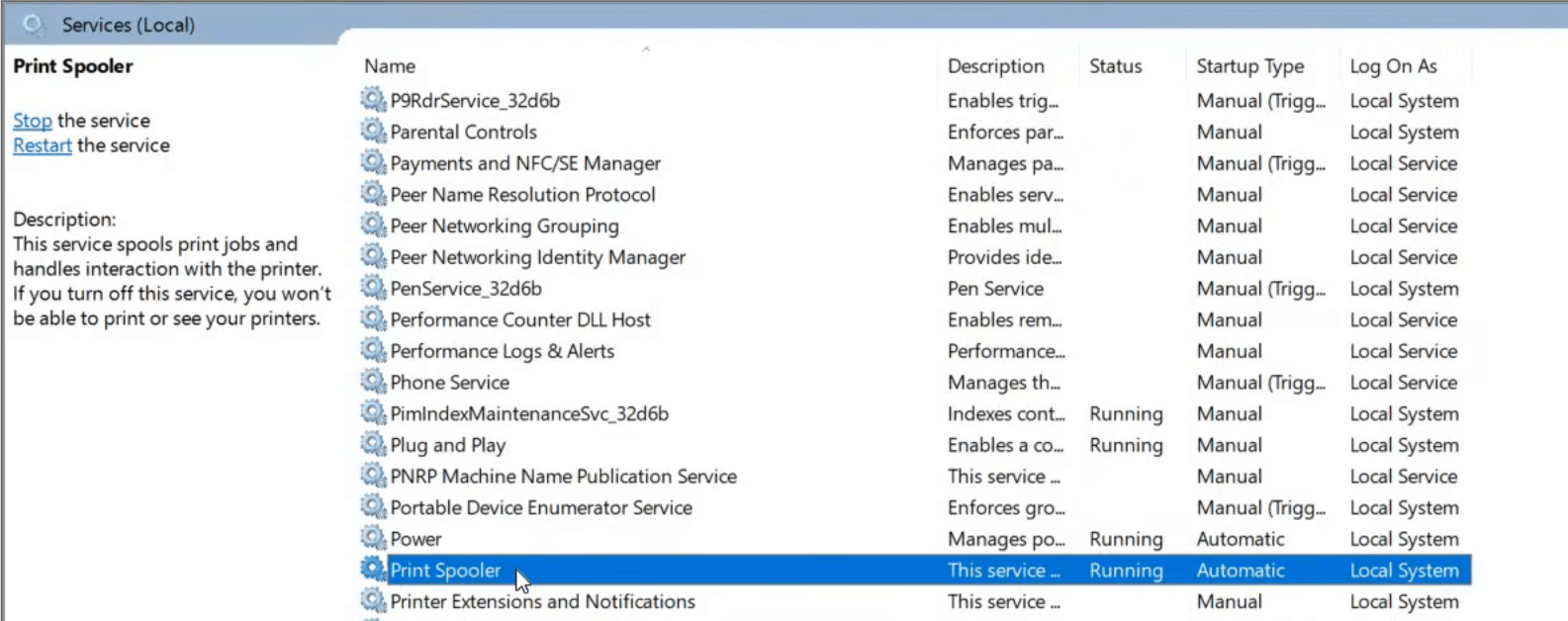Select Peer Networking Grouping service name
The image size is (1568, 621).
[x=505, y=226]
